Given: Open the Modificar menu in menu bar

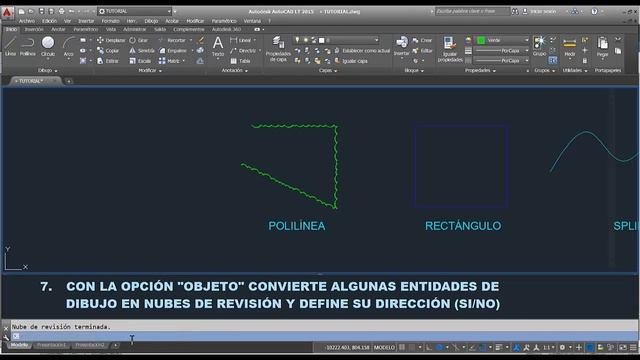Looking at the screenshot, I should coord(195,21).
